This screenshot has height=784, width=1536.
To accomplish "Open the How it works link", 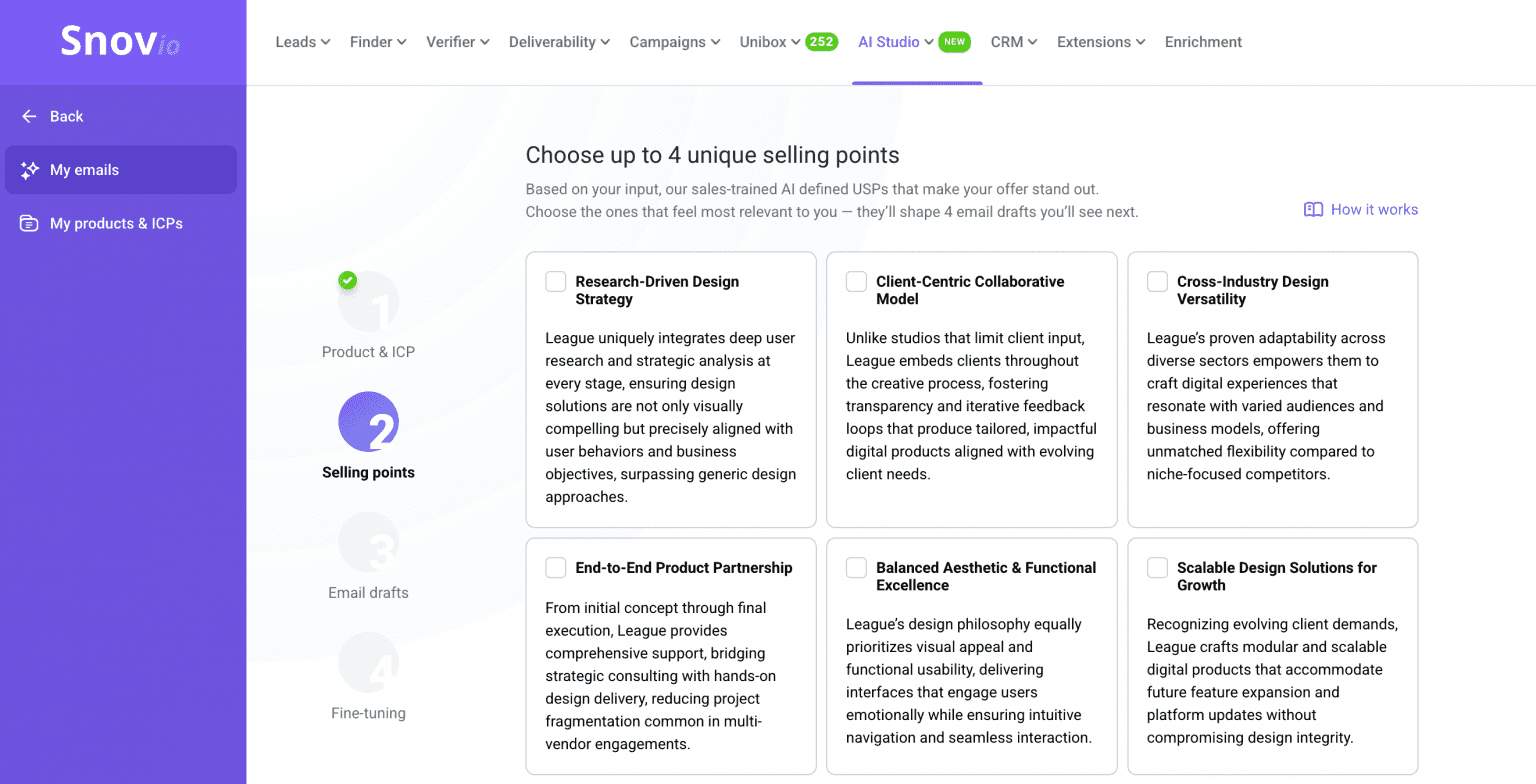I will [x=1374, y=209].
